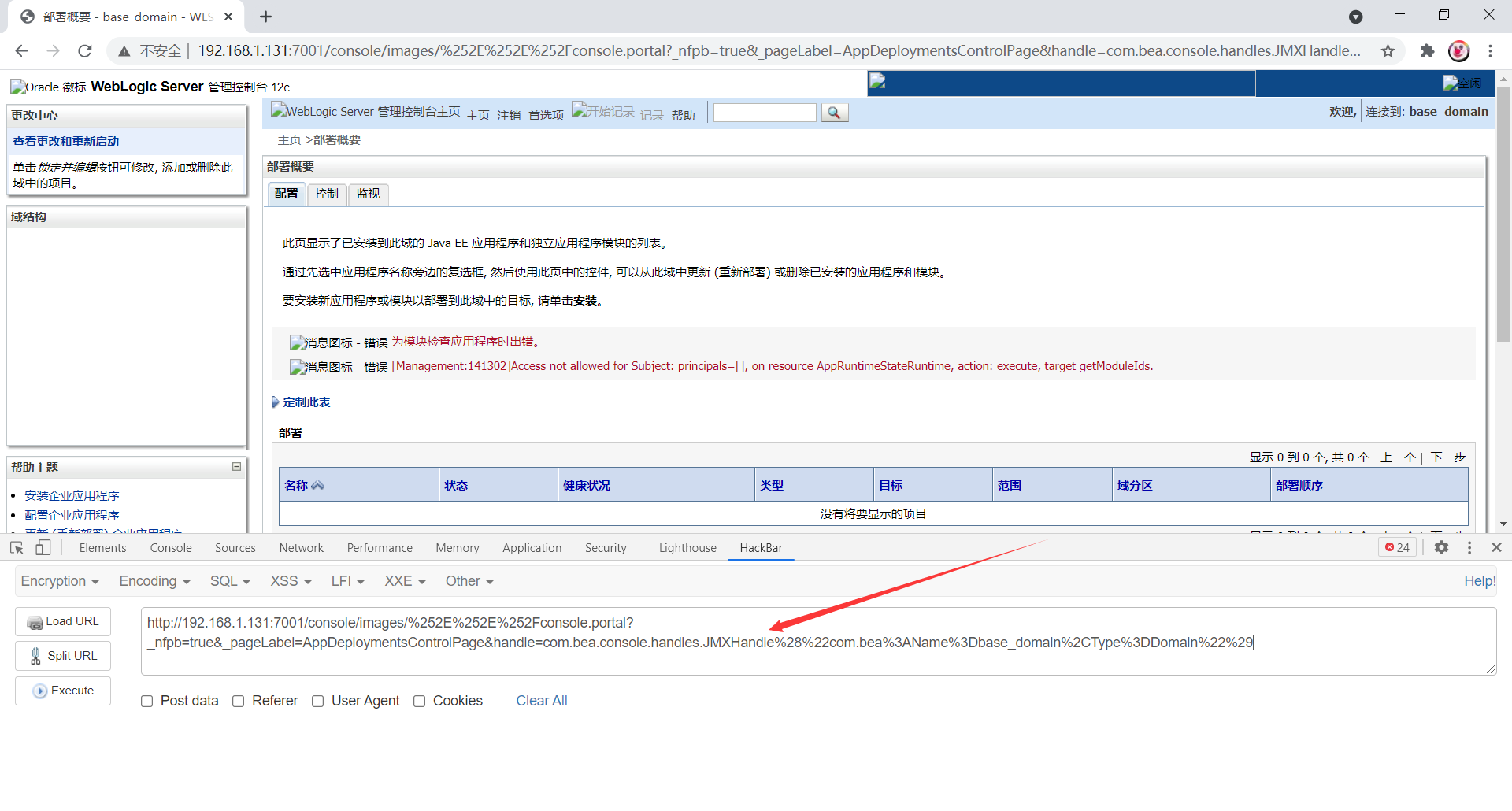Collapse the 帮助主题 panel
Viewport: 1512px width, 811px height.
click(236, 467)
